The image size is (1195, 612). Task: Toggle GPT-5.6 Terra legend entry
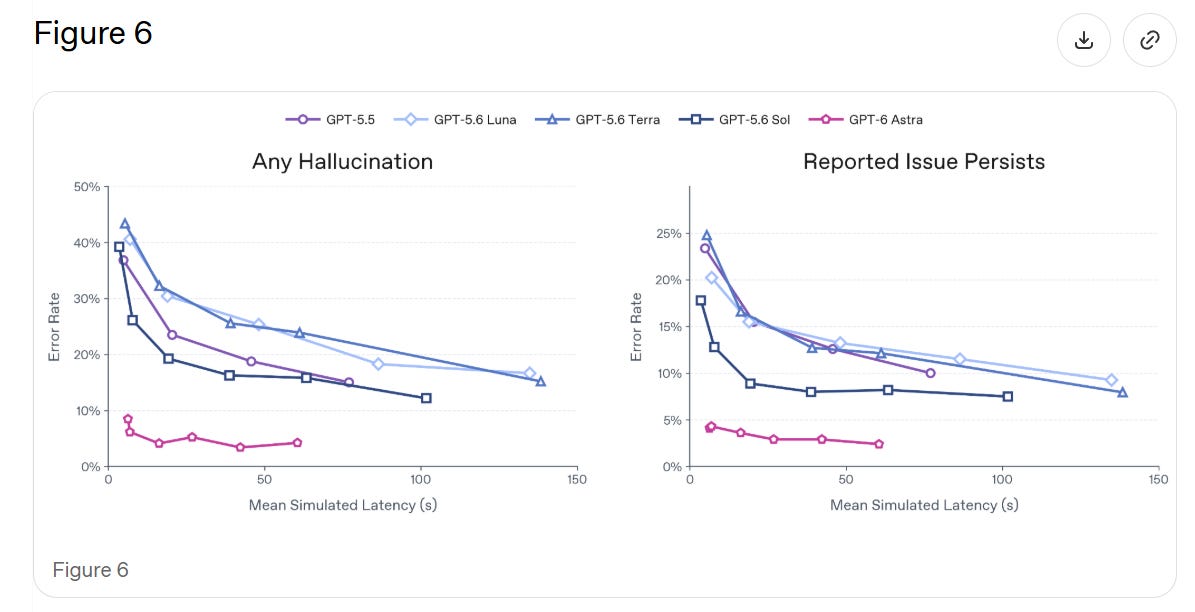point(598,120)
